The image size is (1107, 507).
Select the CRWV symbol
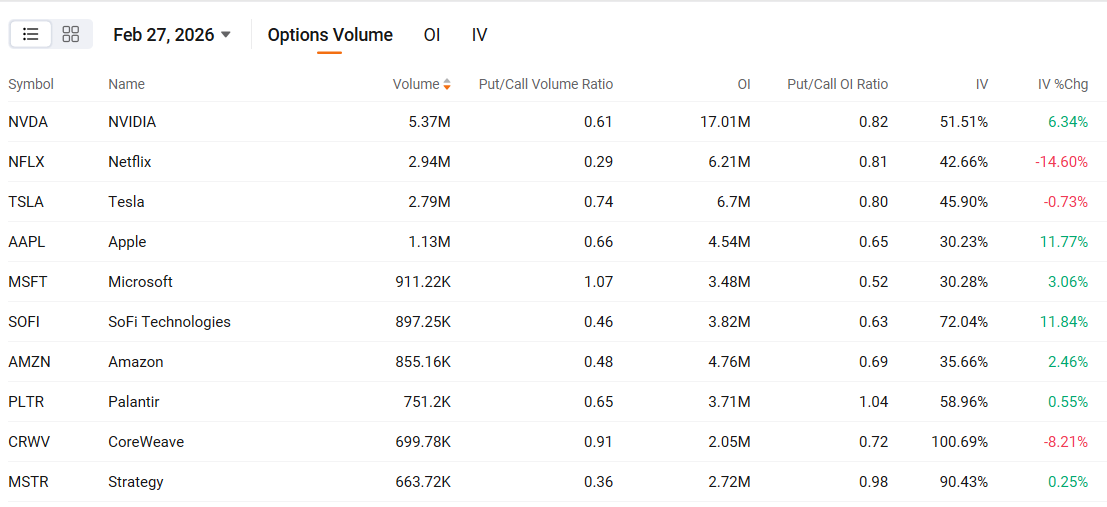tap(29, 442)
